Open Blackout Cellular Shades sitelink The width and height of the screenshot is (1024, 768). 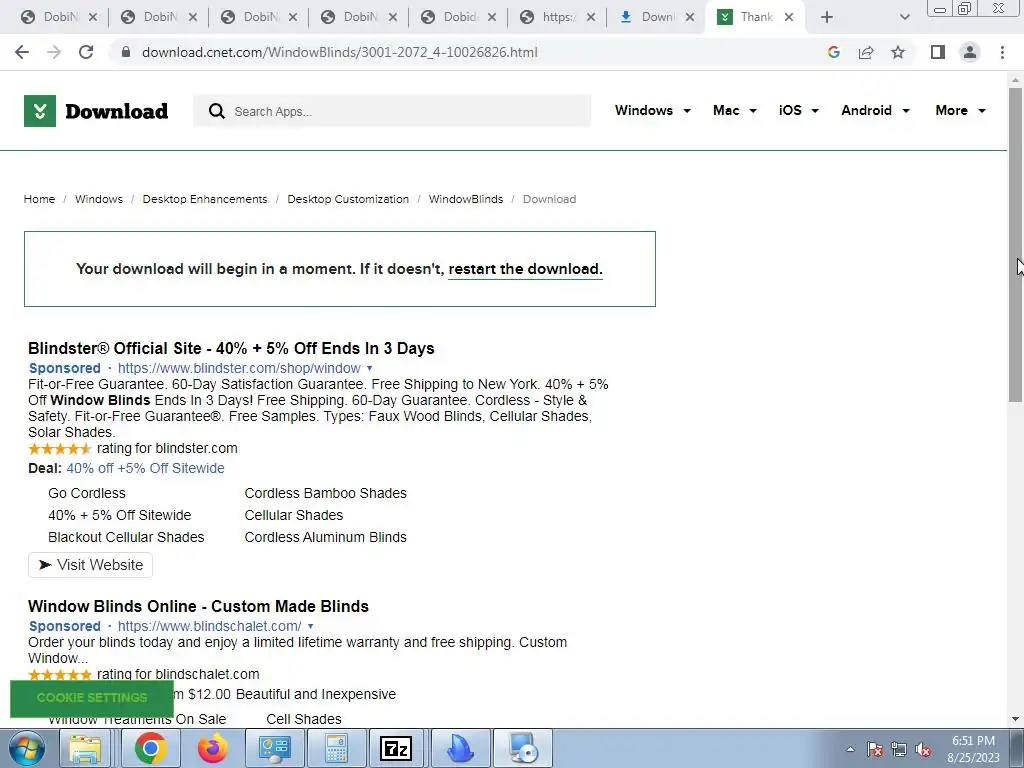pyautogui.click(x=126, y=537)
